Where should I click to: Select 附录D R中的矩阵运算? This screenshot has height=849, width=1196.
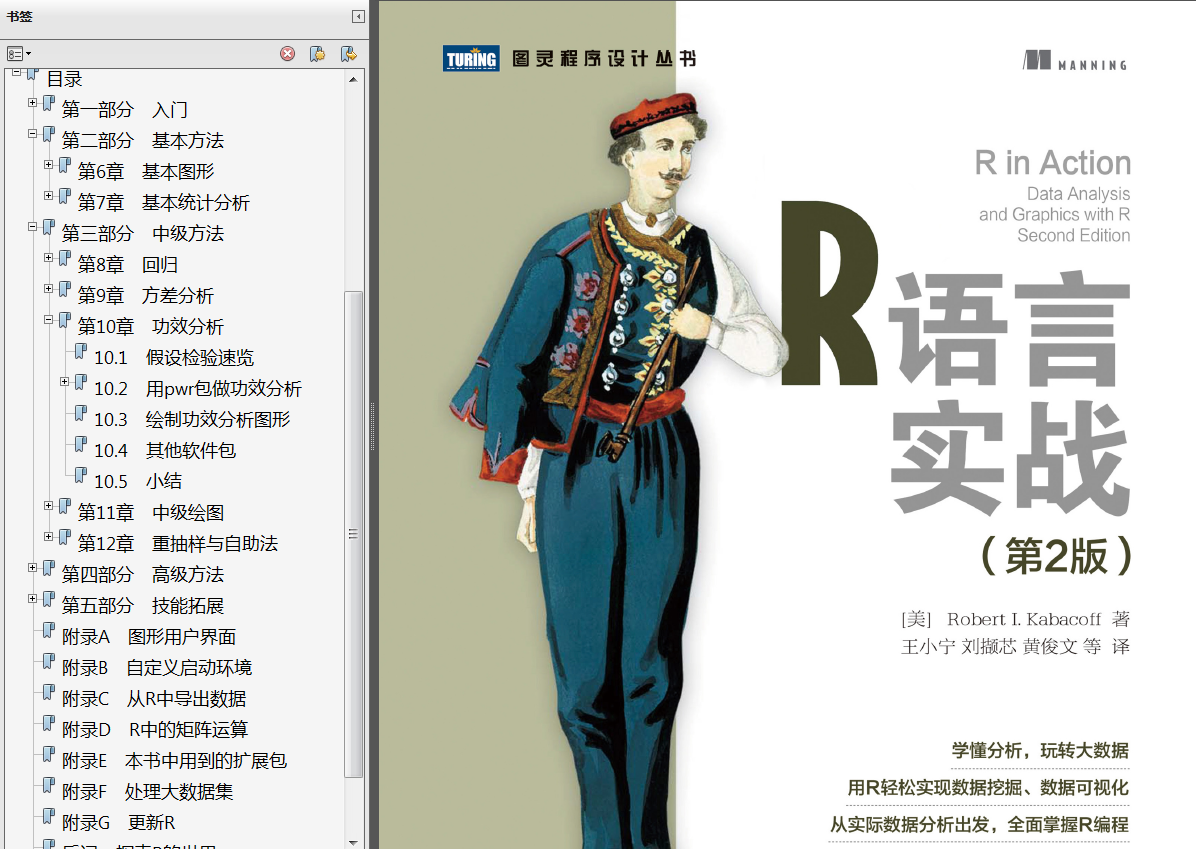coord(155,730)
